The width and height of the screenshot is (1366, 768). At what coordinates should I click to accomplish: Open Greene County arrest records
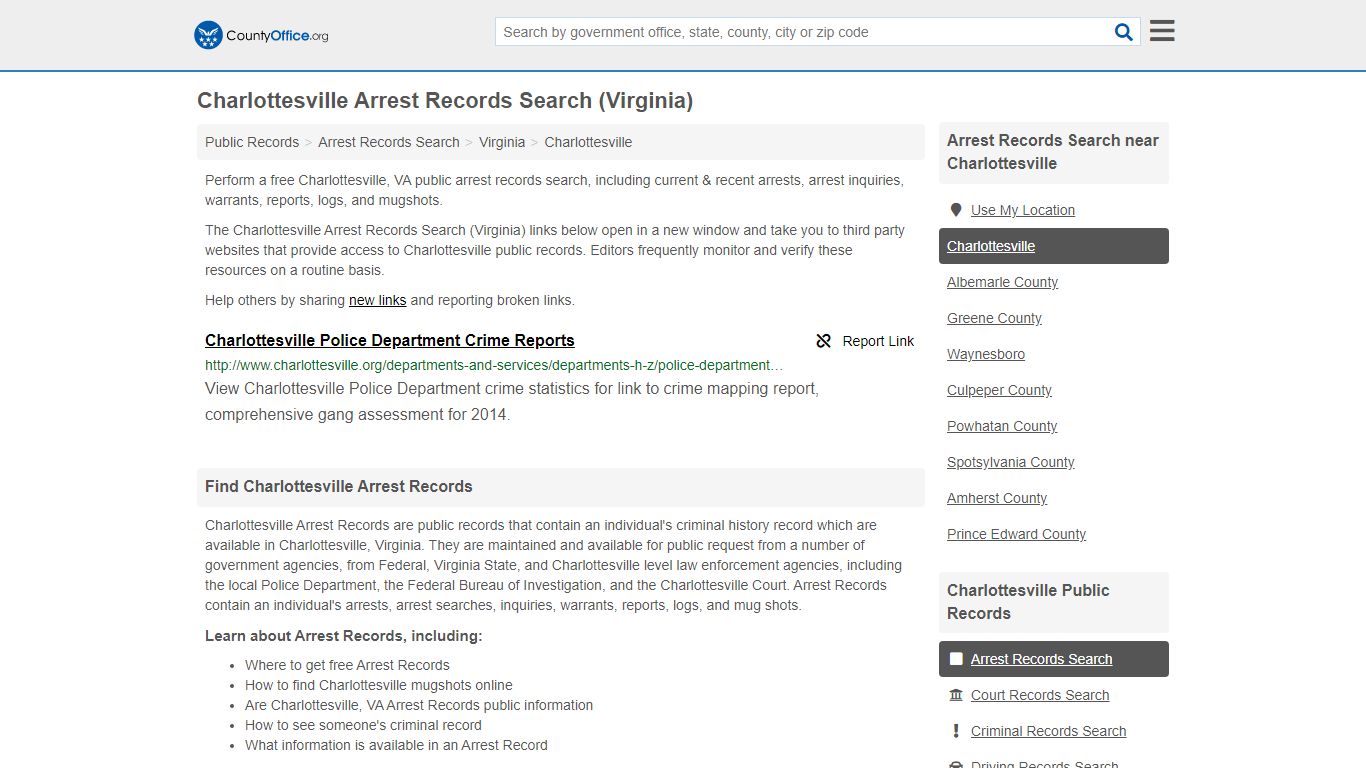point(994,318)
